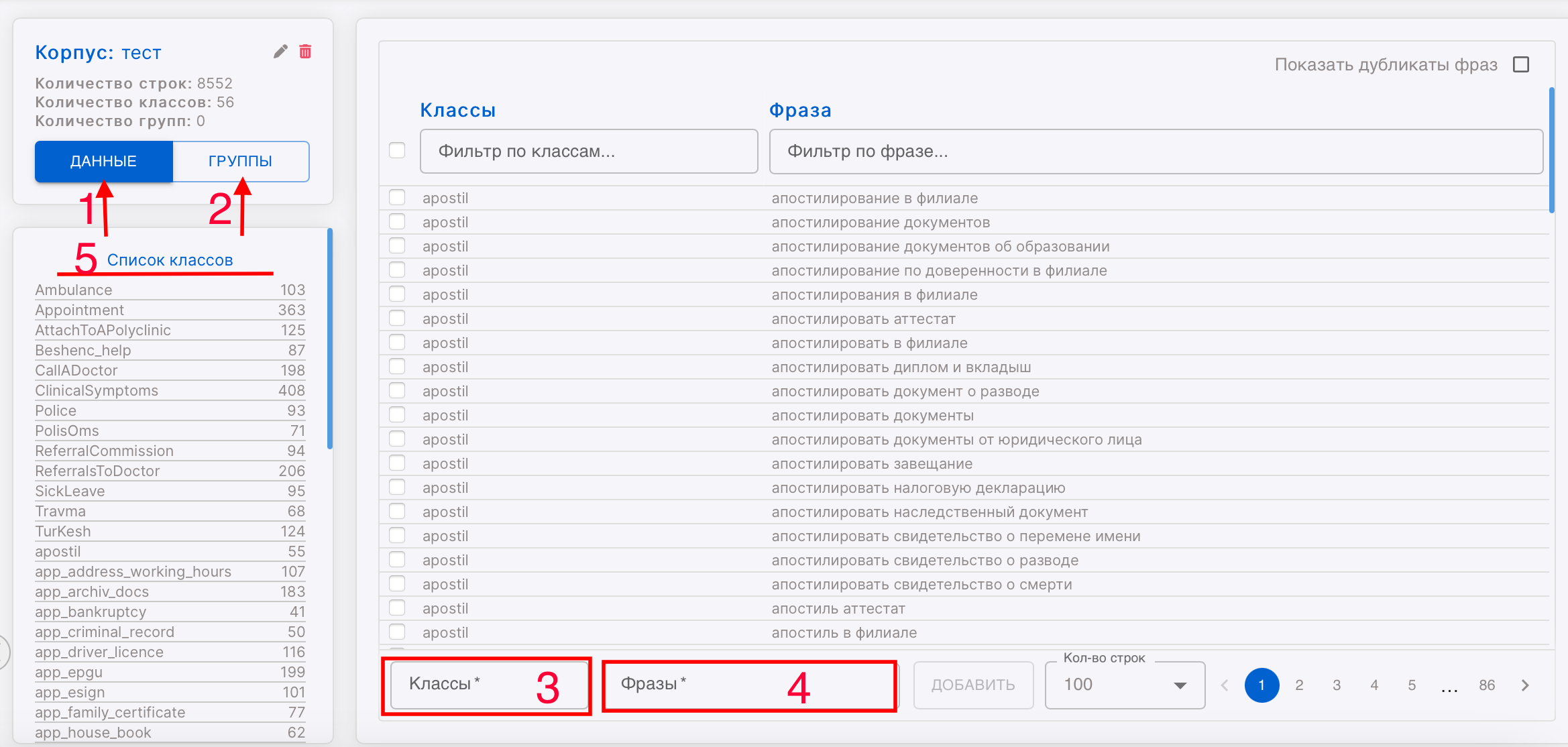
Task: Open the Классы field for new entry
Action: click(469, 685)
